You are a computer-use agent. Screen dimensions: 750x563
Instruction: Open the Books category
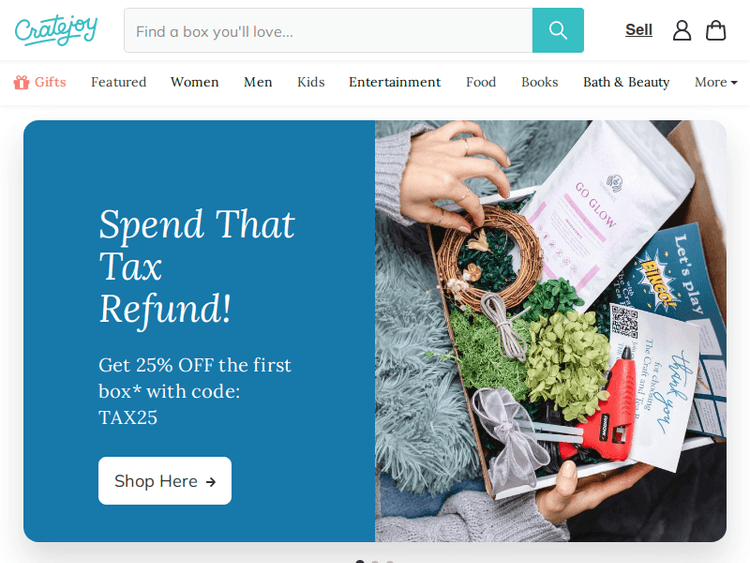click(x=540, y=82)
